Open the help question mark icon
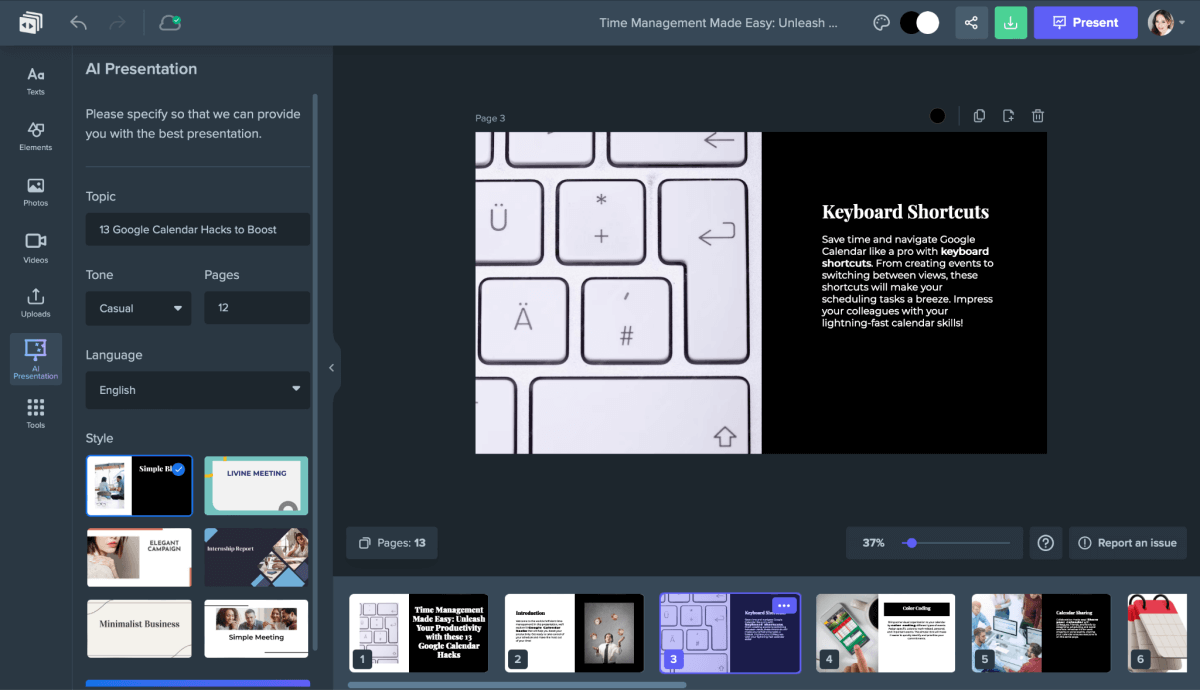The image size is (1200, 690). tap(1045, 543)
